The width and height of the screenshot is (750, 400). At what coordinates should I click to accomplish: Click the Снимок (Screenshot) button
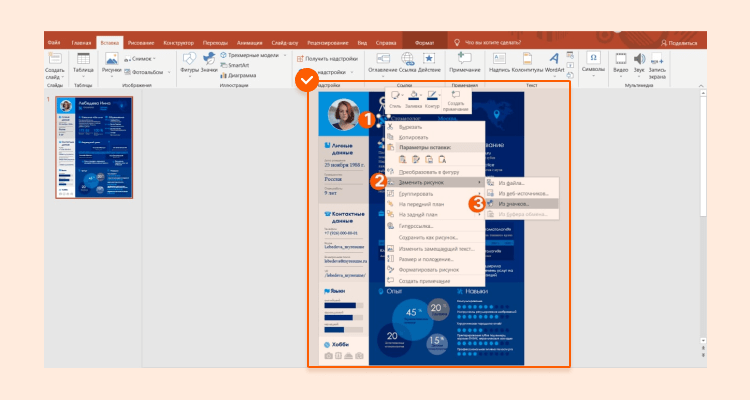(141, 58)
